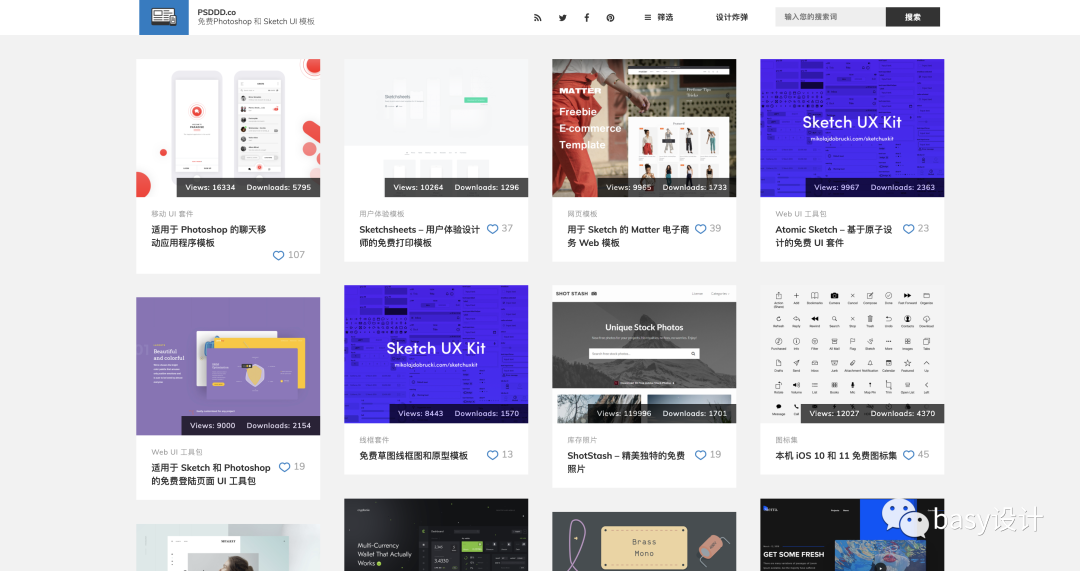1080x571 pixels.
Task: Open title 用于 Sketch 的 Matter 电子商务 Web 模板
Action: (x=628, y=236)
